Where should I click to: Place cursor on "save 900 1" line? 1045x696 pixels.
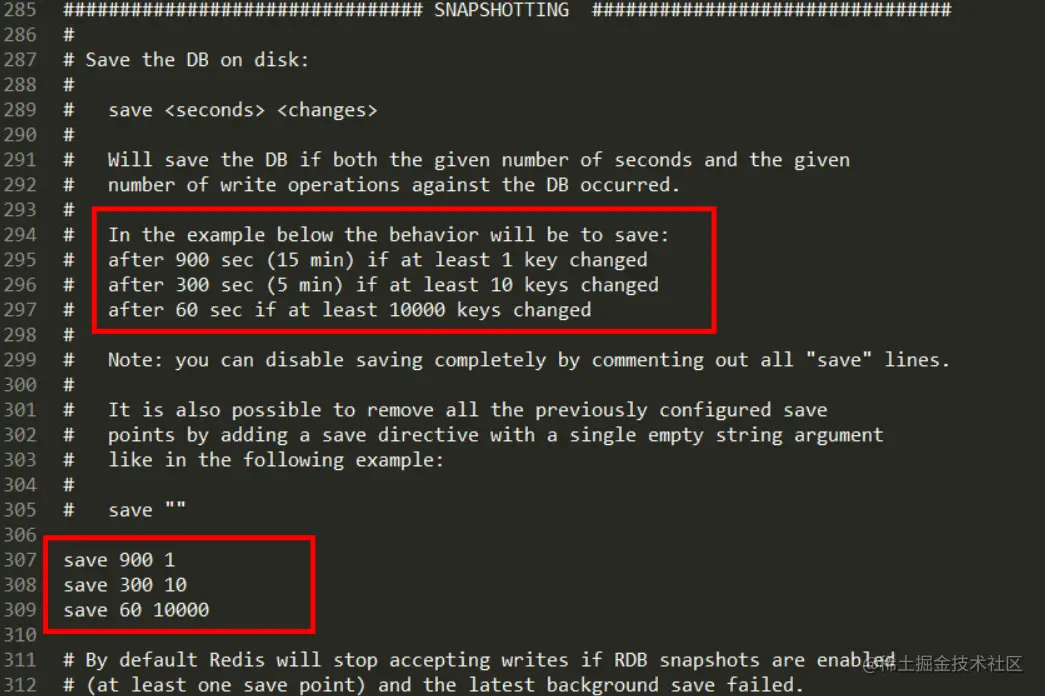coord(119,560)
